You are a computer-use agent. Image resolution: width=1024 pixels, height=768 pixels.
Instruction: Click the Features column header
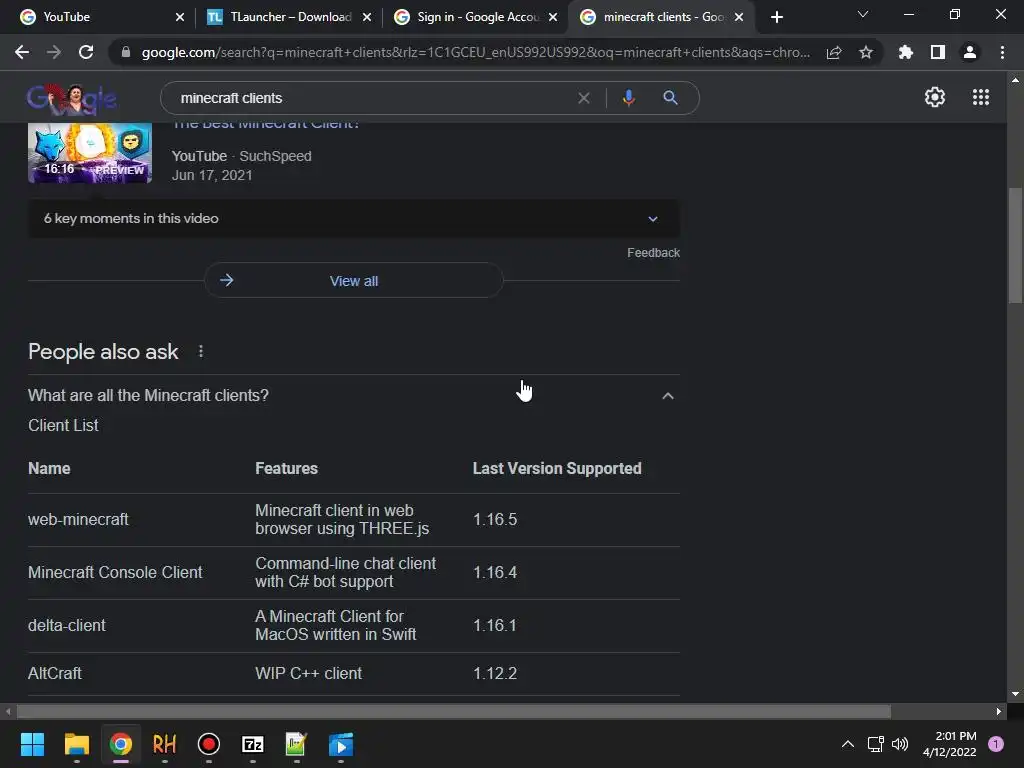[287, 468]
